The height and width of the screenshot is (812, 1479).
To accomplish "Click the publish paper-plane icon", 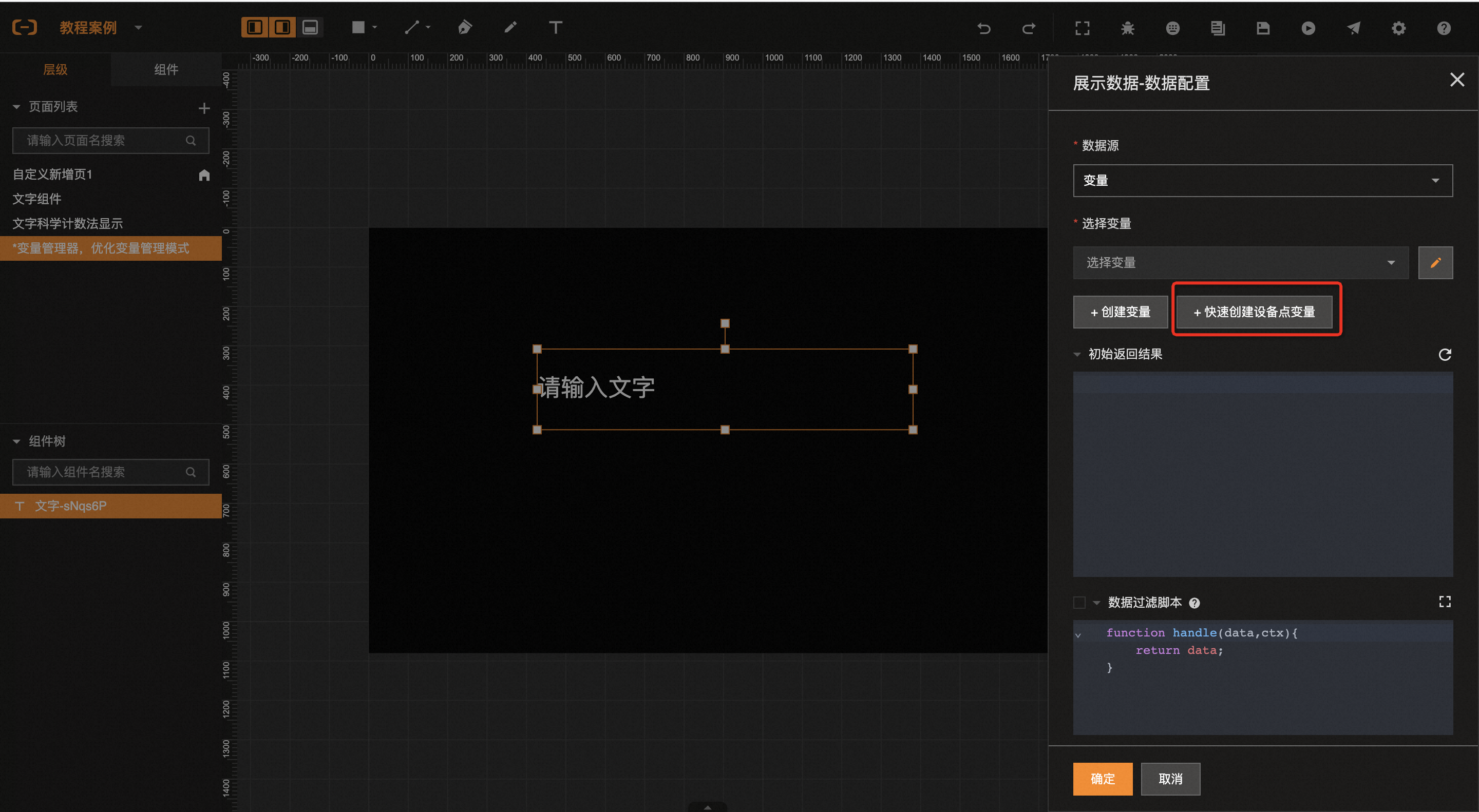I will pos(1353,28).
